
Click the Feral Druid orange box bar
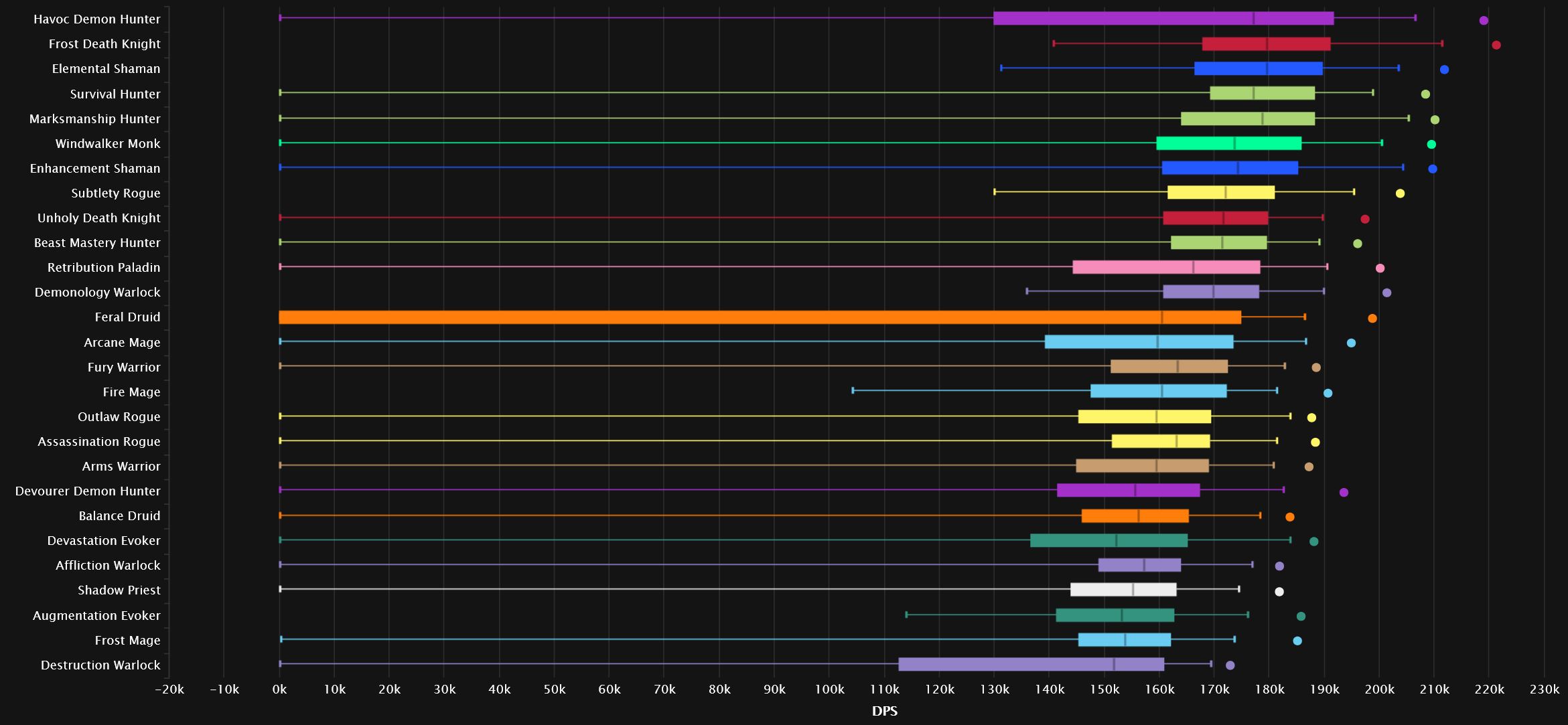pyautogui.click(x=760, y=317)
